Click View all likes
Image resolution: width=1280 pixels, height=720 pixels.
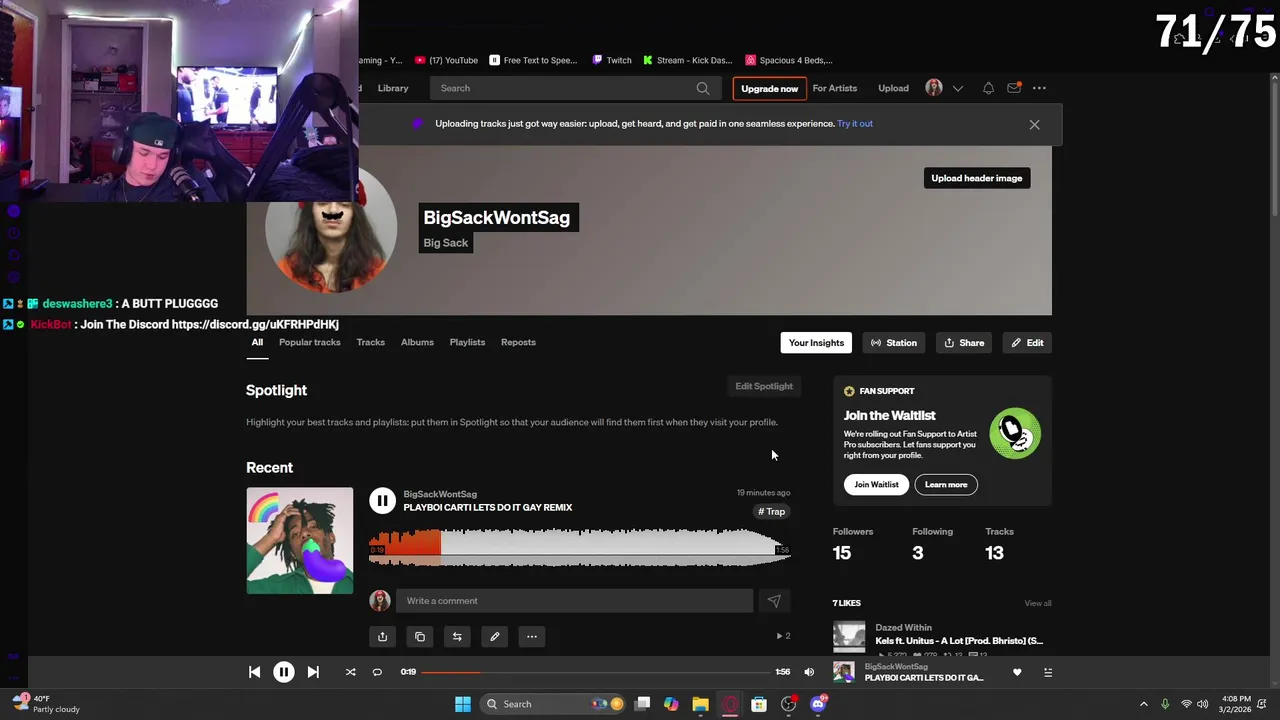1037,603
